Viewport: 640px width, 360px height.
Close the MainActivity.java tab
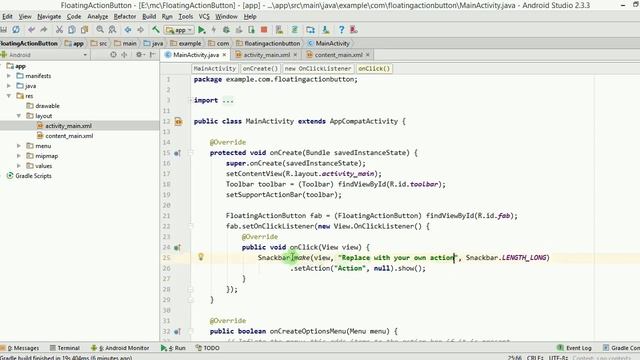(x=224, y=55)
